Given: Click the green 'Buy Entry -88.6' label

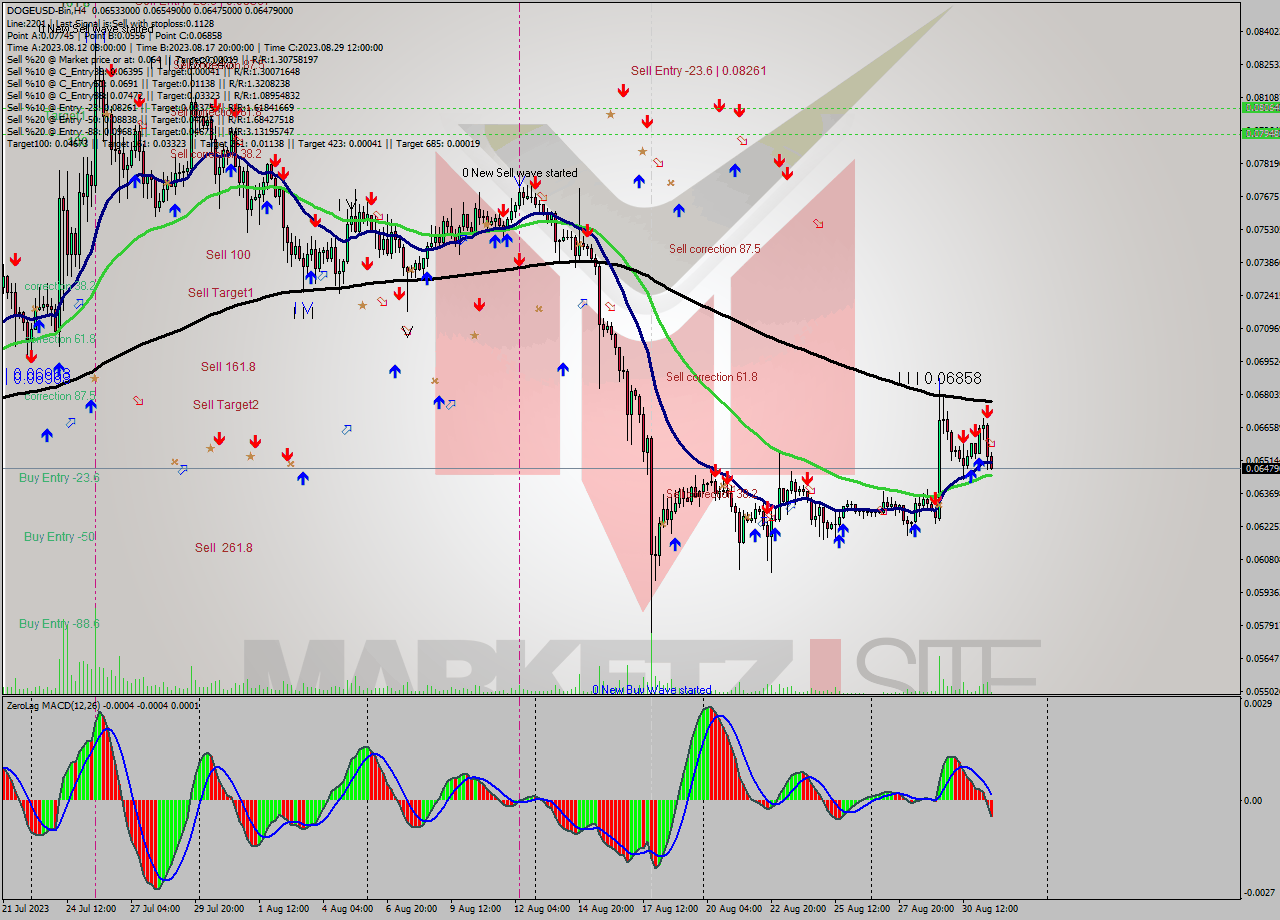Looking at the screenshot, I should point(59,624).
